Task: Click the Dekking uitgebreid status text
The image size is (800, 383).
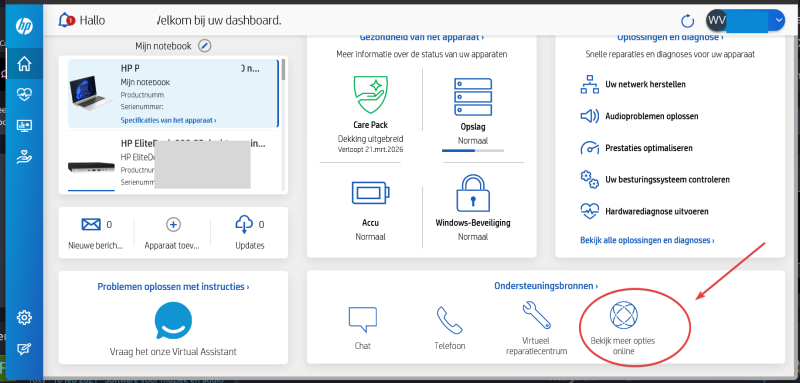Action: (370, 139)
